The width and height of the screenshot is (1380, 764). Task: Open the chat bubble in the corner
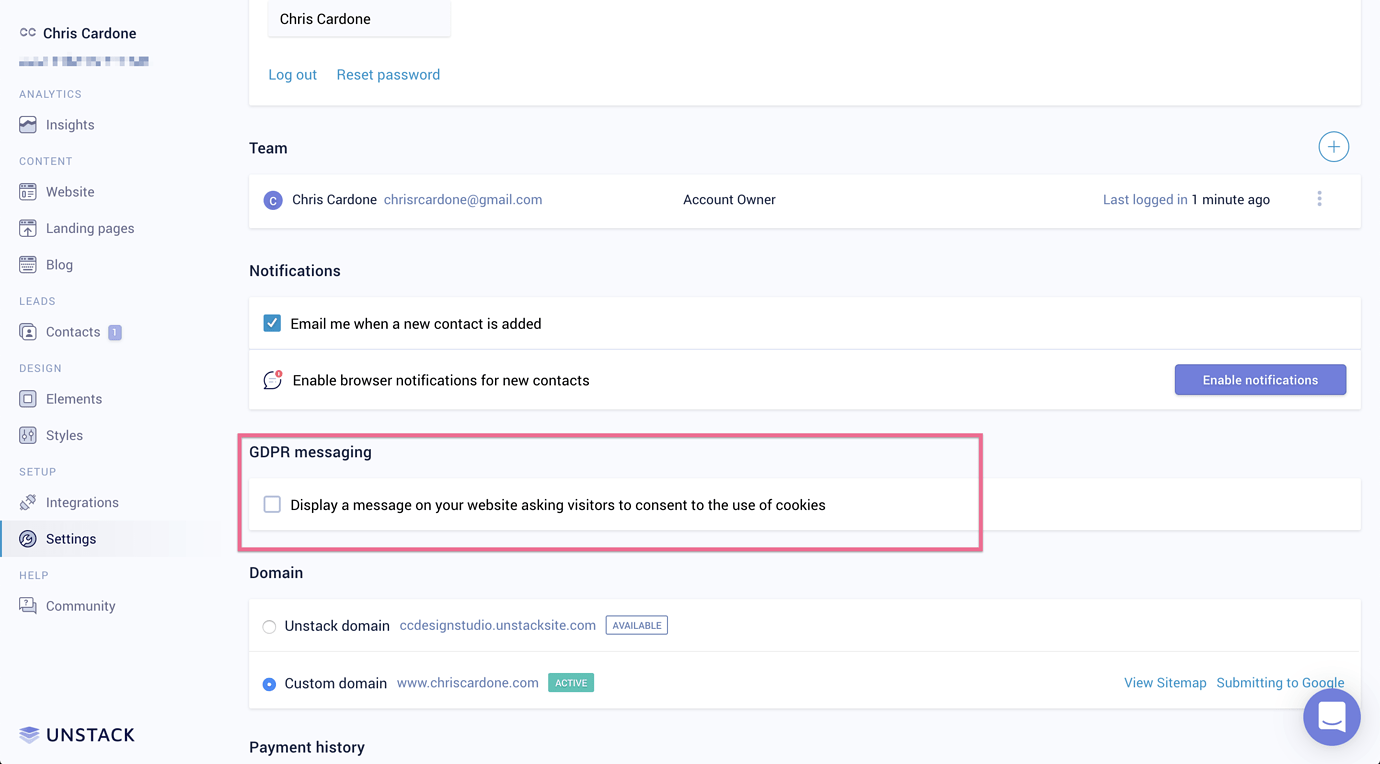[x=1331, y=717]
